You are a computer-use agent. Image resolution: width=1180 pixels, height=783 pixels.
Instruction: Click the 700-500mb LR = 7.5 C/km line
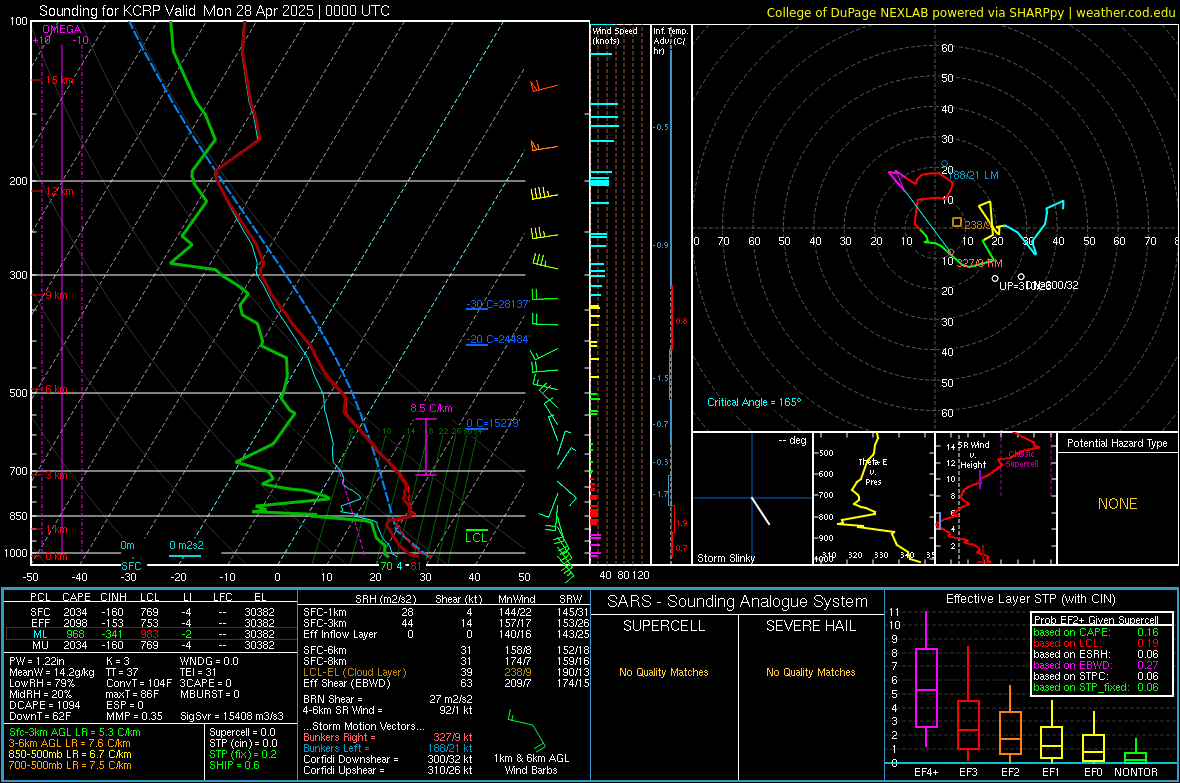click(x=70, y=765)
